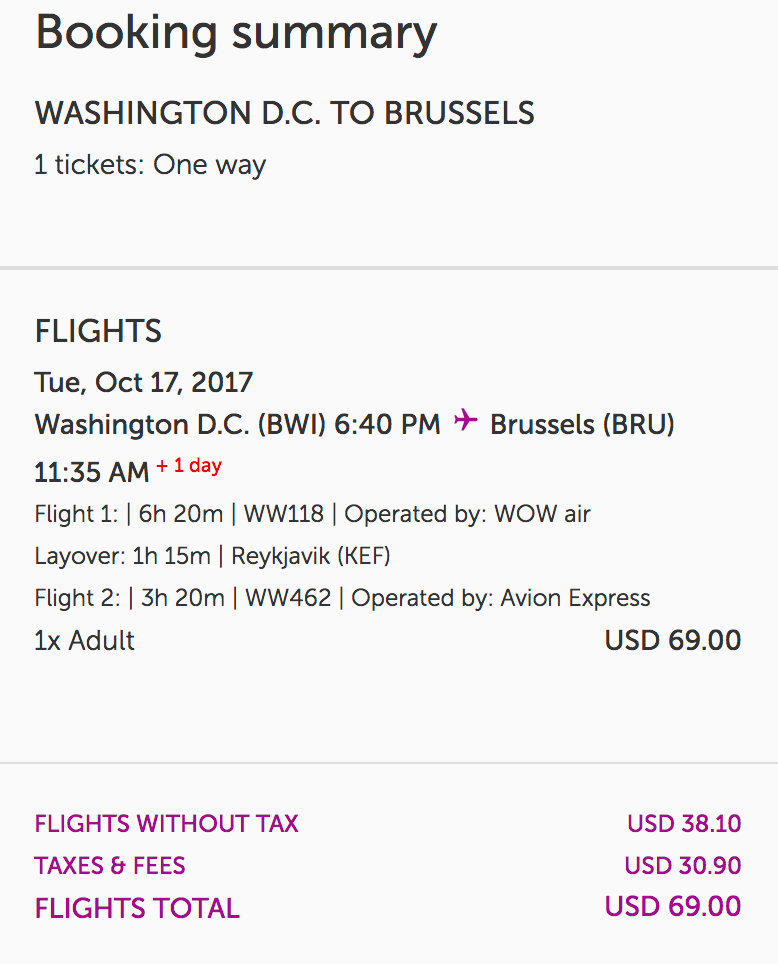Click the 11:35 AM arrival time
This screenshot has height=964, width=778.
tap(91, 470)
